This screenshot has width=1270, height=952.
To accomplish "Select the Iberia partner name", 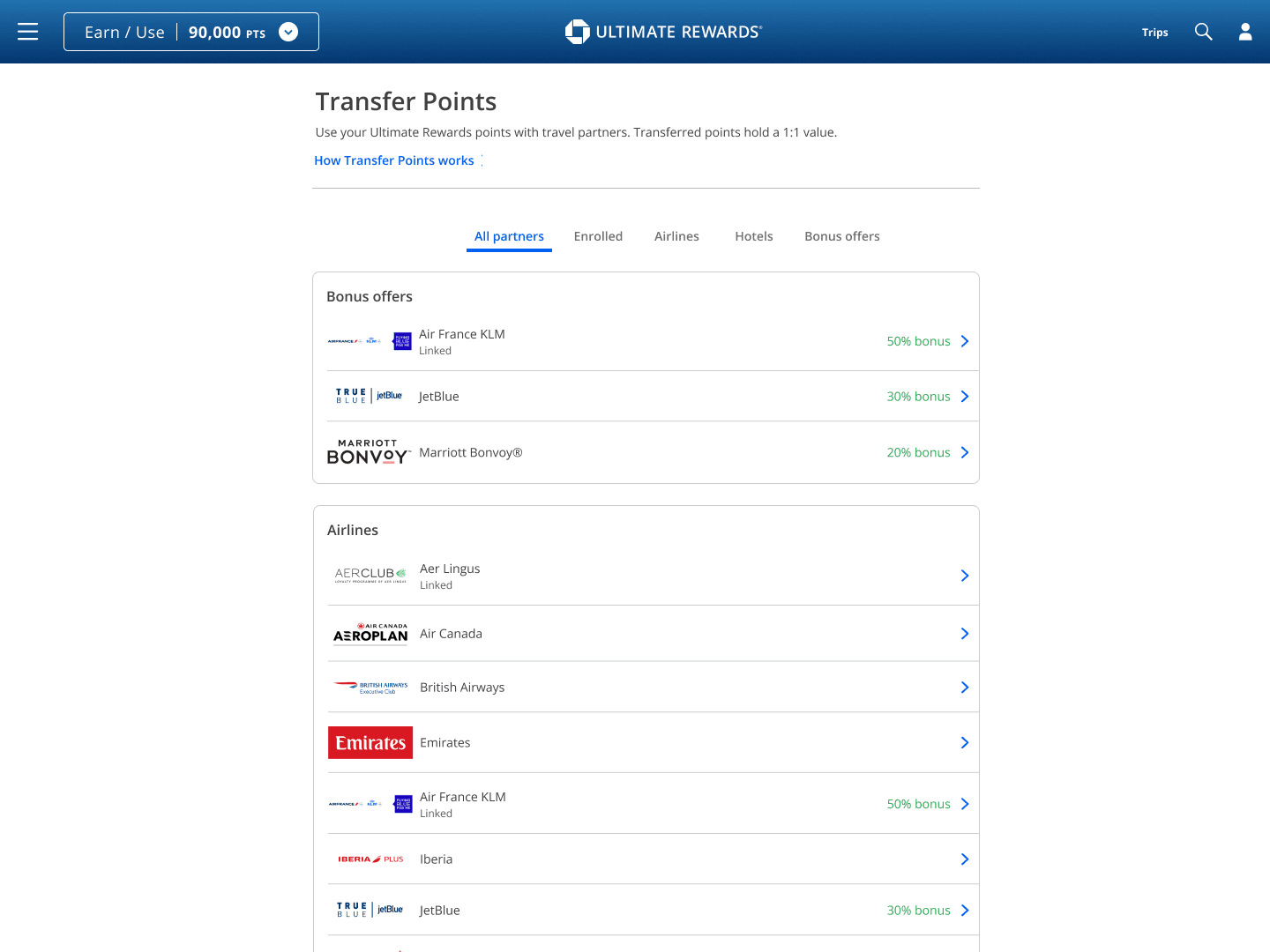I will coord(436,859).
